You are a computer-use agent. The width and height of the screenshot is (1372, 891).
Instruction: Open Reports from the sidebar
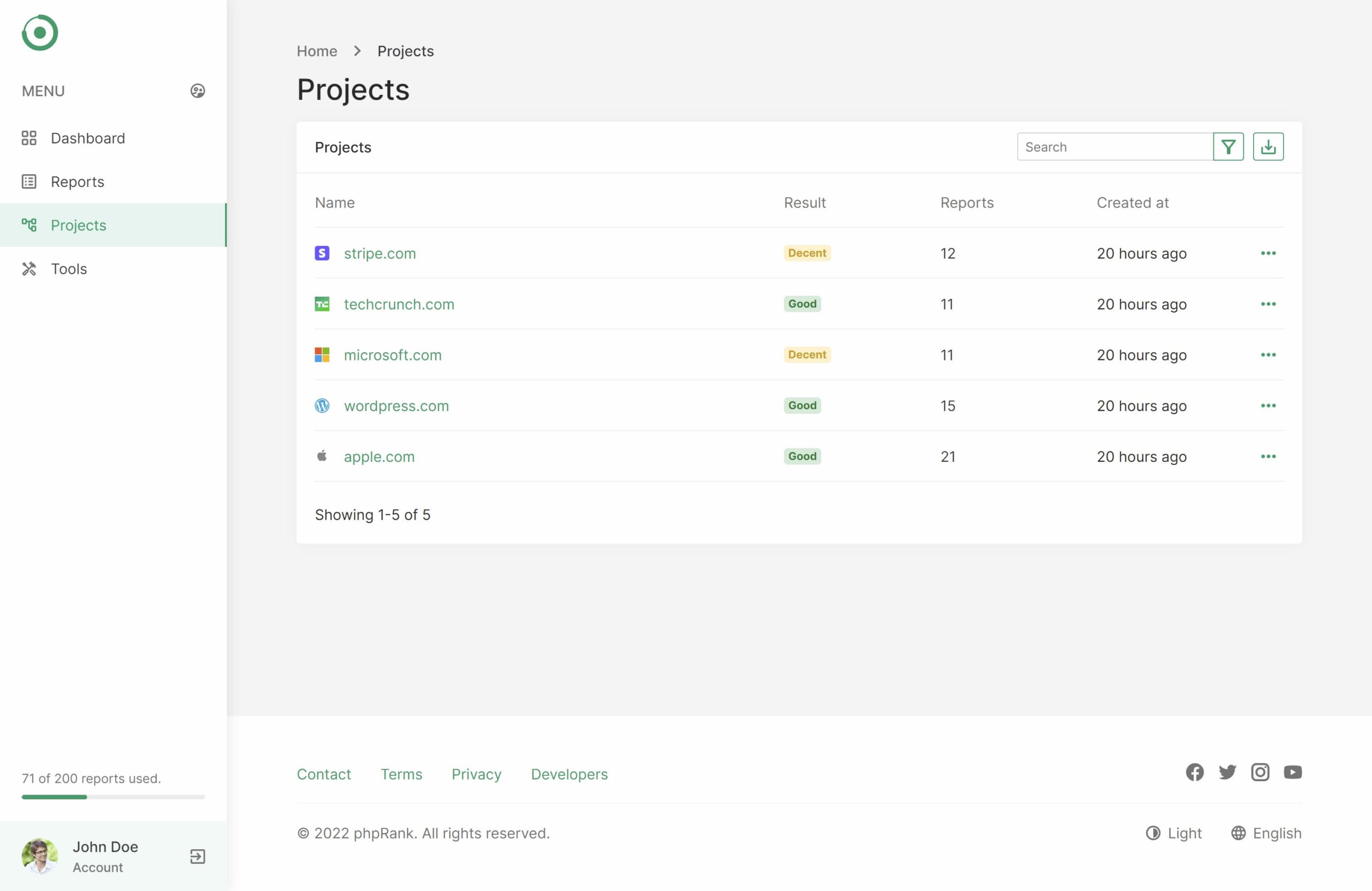(77, 182)
